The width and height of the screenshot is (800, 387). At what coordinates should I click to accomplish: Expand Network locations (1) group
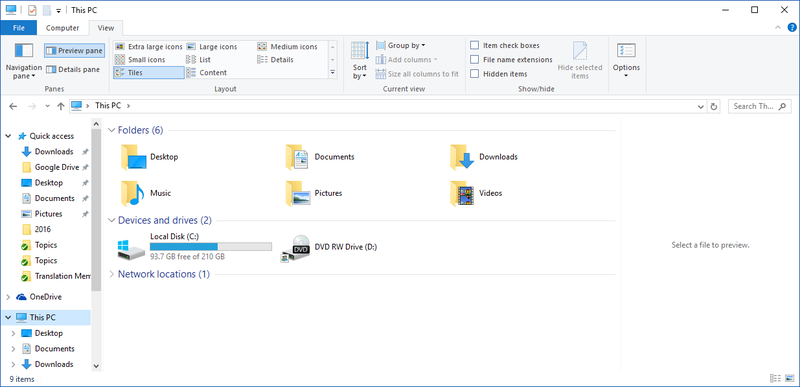pos(112,274)
